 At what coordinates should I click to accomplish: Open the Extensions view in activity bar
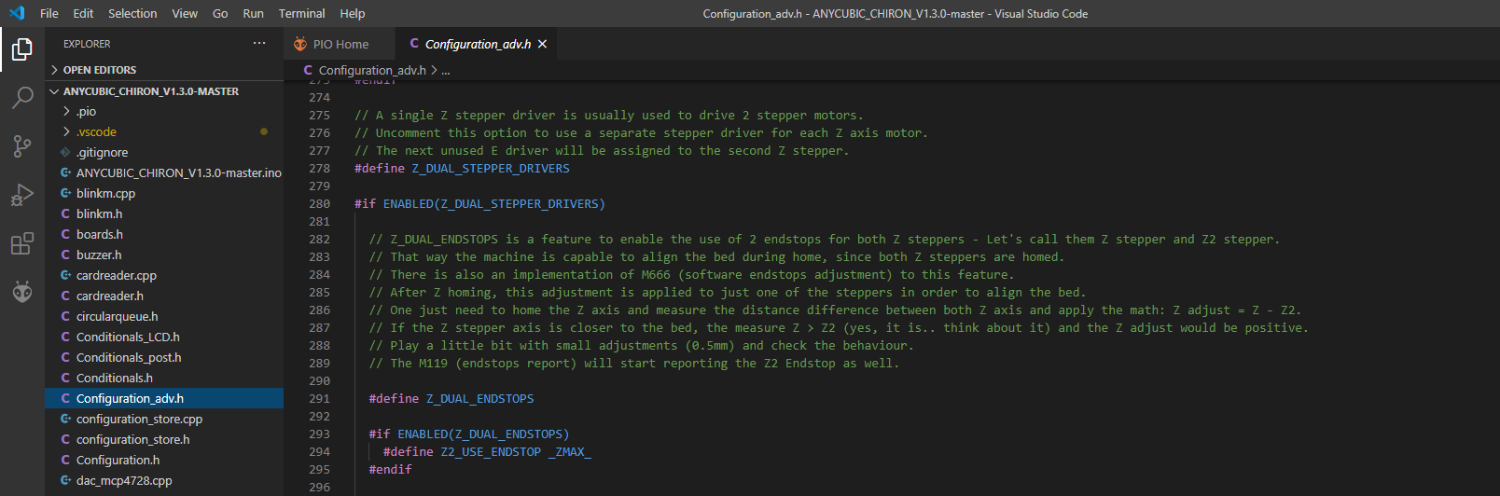click(x=22, y=243)
